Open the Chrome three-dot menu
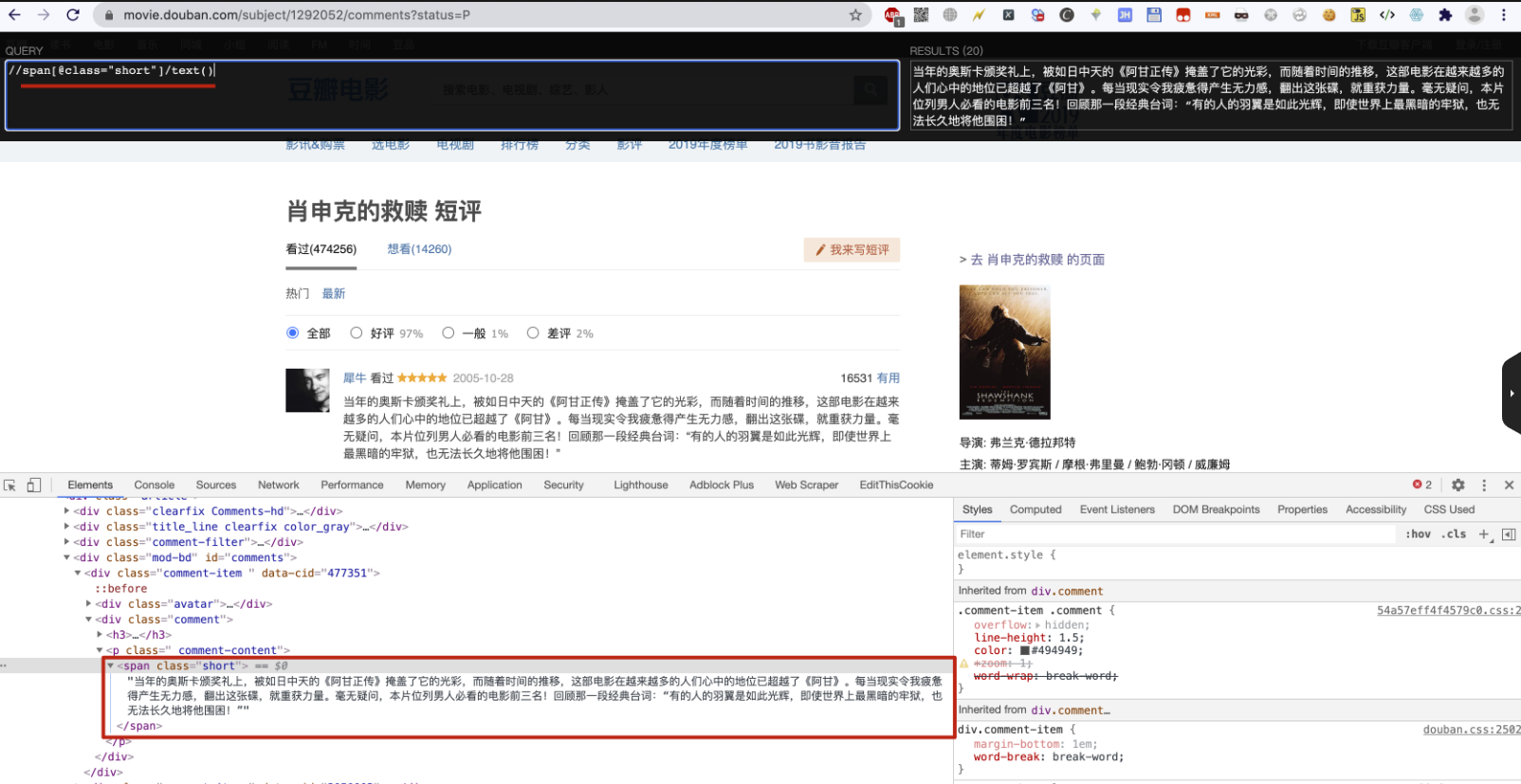This screenshot has height=784, width=1521. coord(1504,14)
